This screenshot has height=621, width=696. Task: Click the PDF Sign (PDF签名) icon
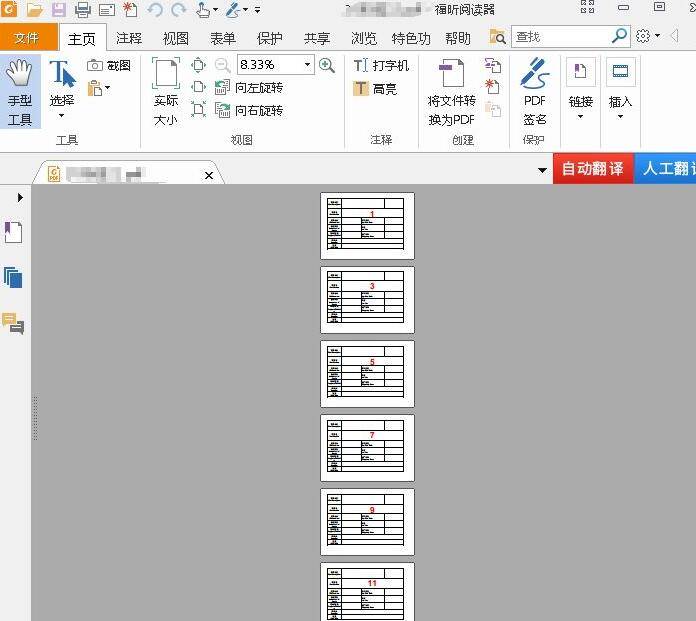click(535, 91)
